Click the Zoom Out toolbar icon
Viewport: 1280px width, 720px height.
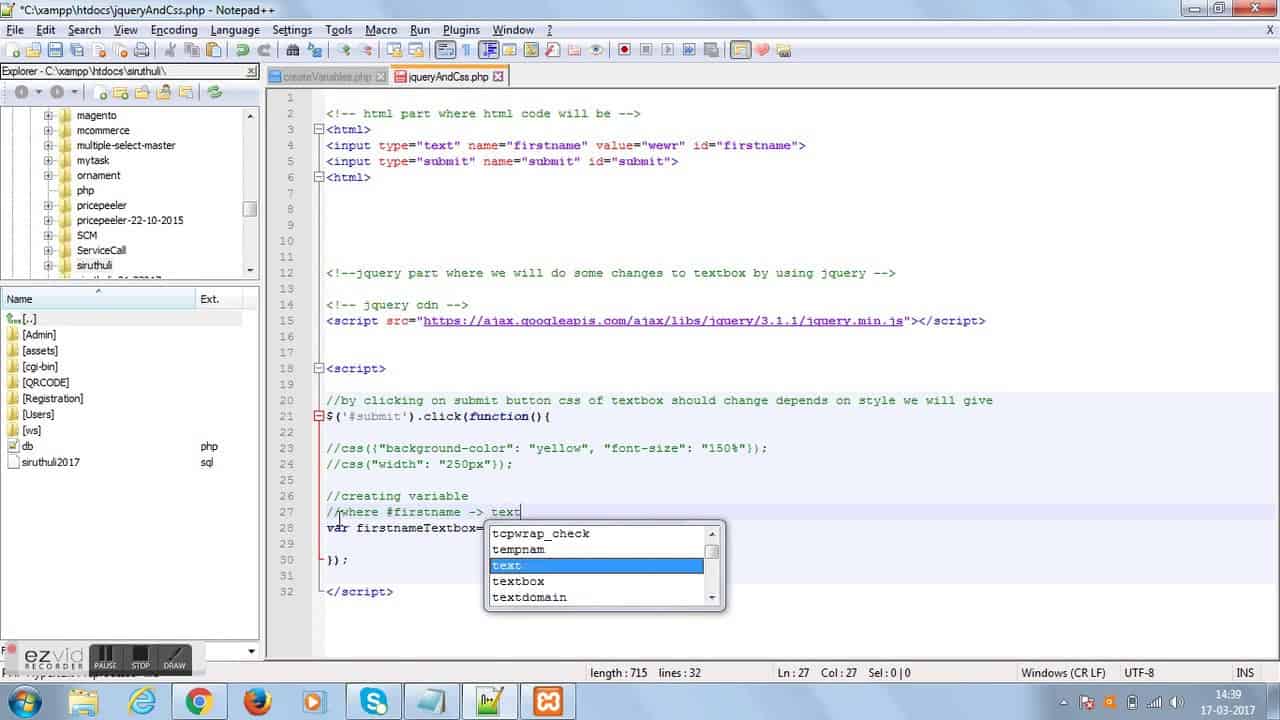pos(366,50)
